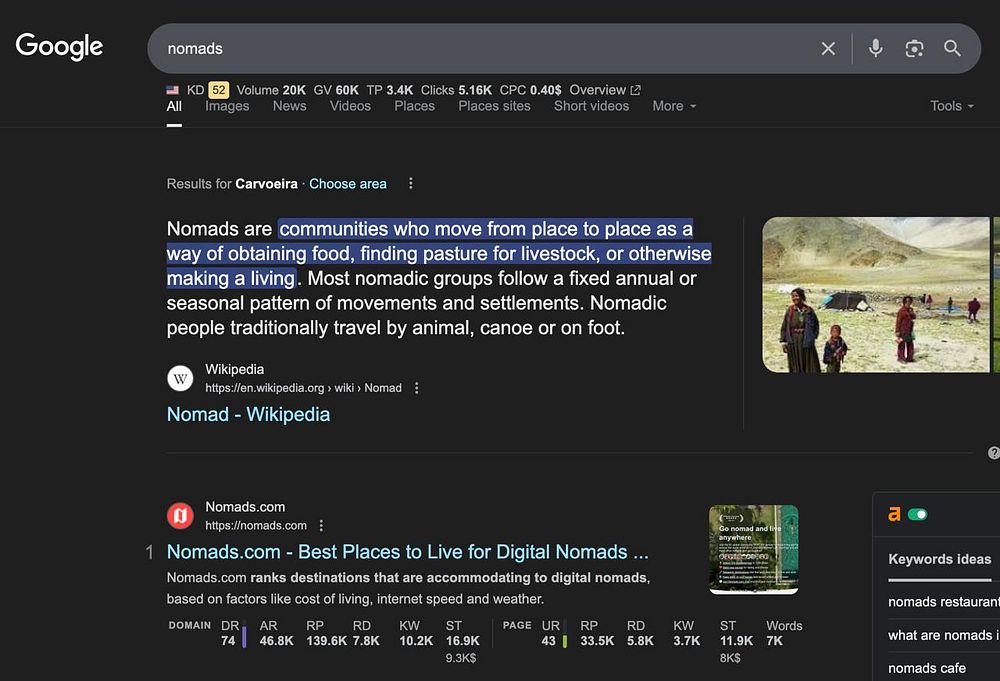
Task: Open the Nomad - Wikipedia result
Action: (x=248, y=414)
